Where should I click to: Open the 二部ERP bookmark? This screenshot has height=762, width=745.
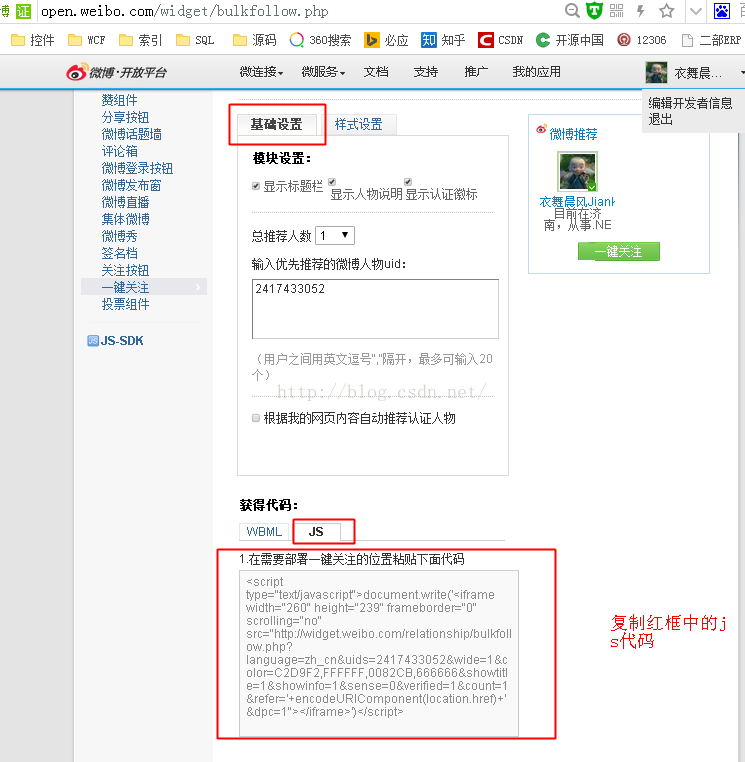tap(711, 40)
